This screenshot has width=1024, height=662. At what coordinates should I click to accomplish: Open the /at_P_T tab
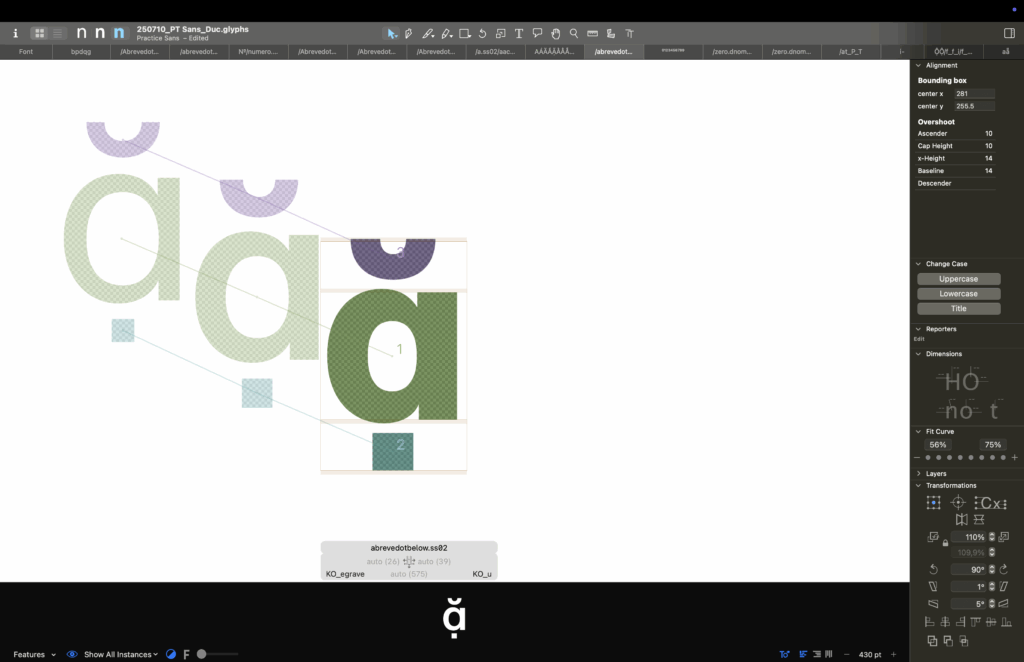click(x=850, y=52)
